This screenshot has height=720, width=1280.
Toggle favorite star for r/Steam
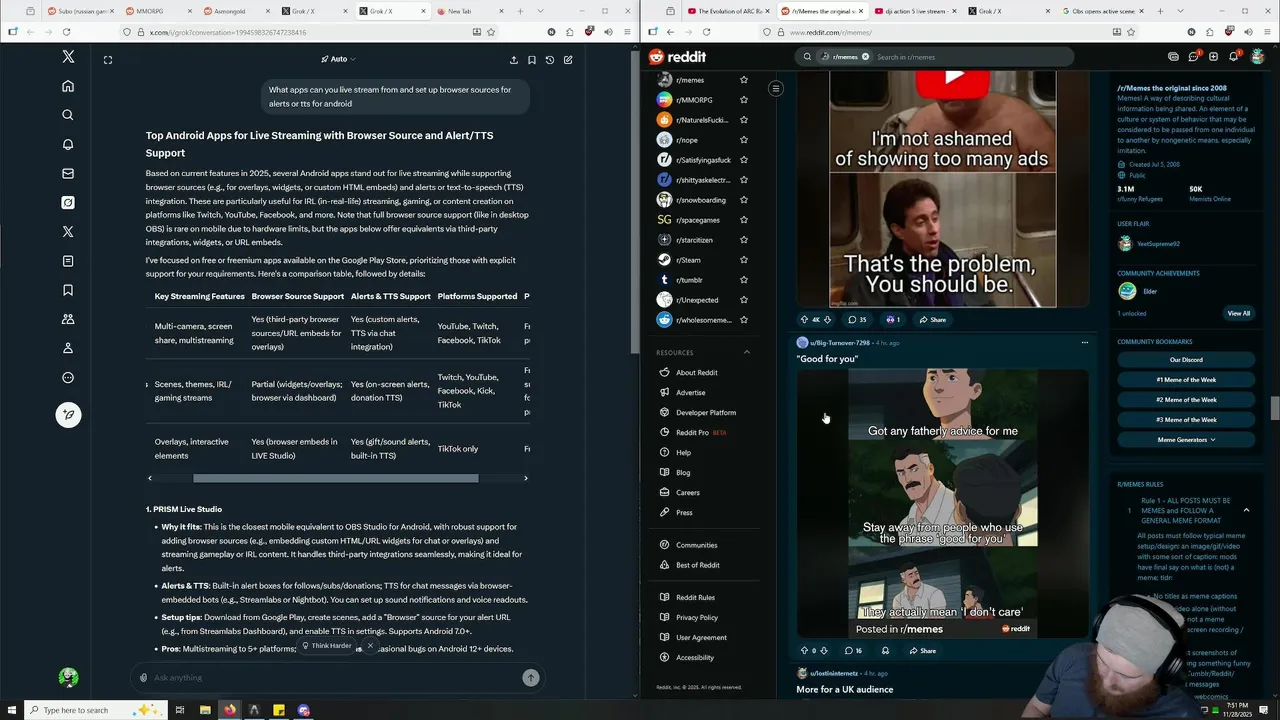pyautogui.click(x=743, y=260)
